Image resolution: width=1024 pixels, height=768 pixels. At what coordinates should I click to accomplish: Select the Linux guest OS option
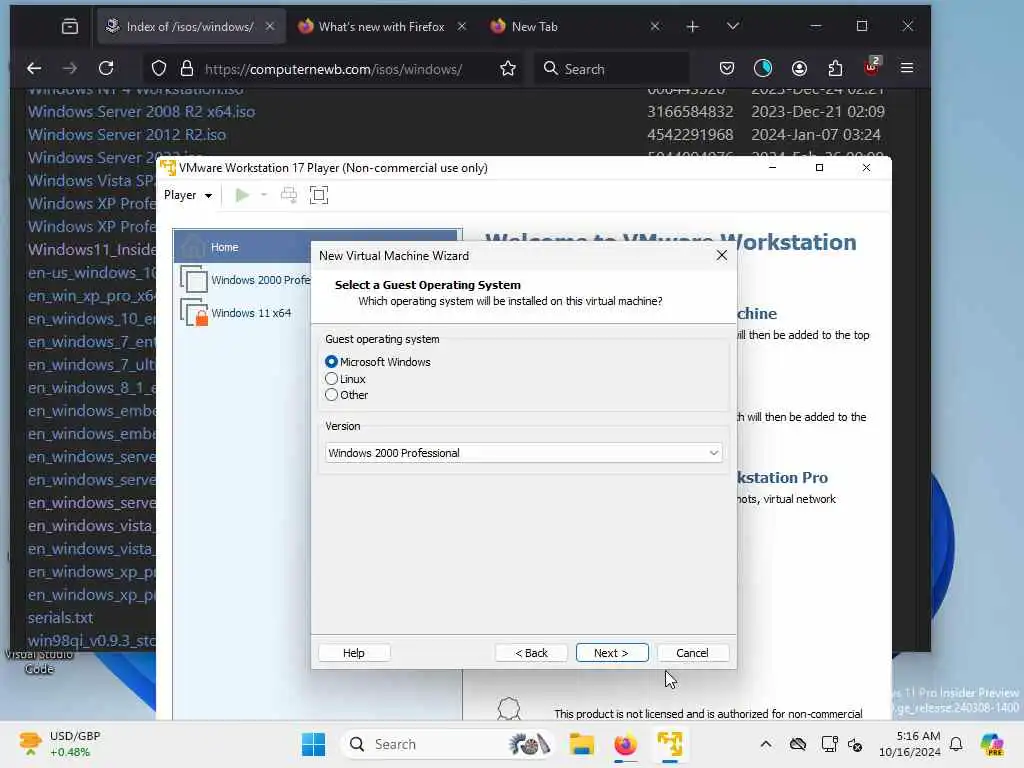(x=331, y=379)
